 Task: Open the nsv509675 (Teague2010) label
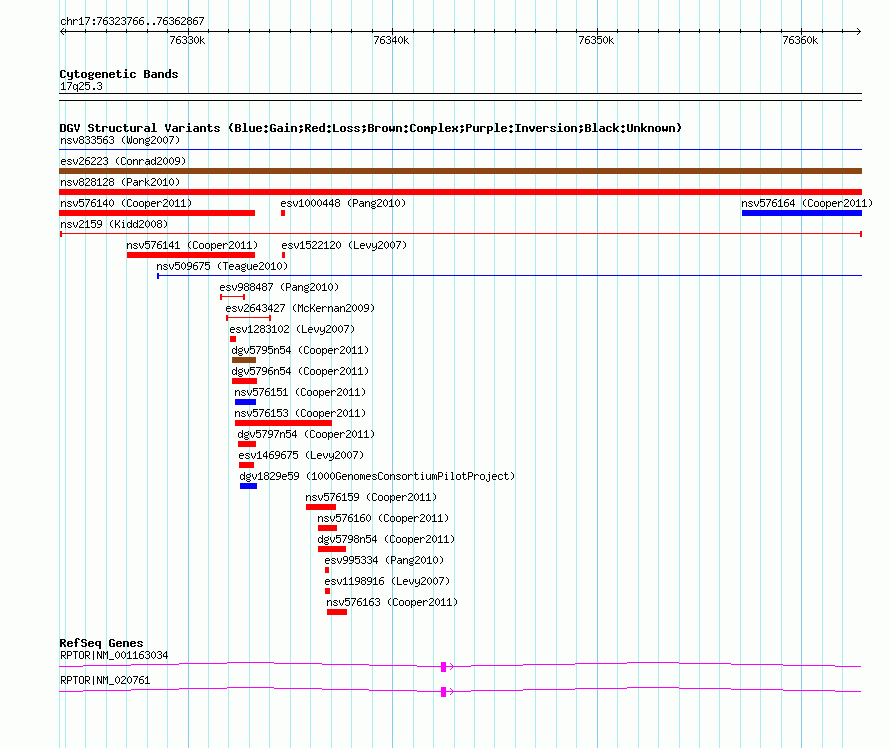[222, 266]
